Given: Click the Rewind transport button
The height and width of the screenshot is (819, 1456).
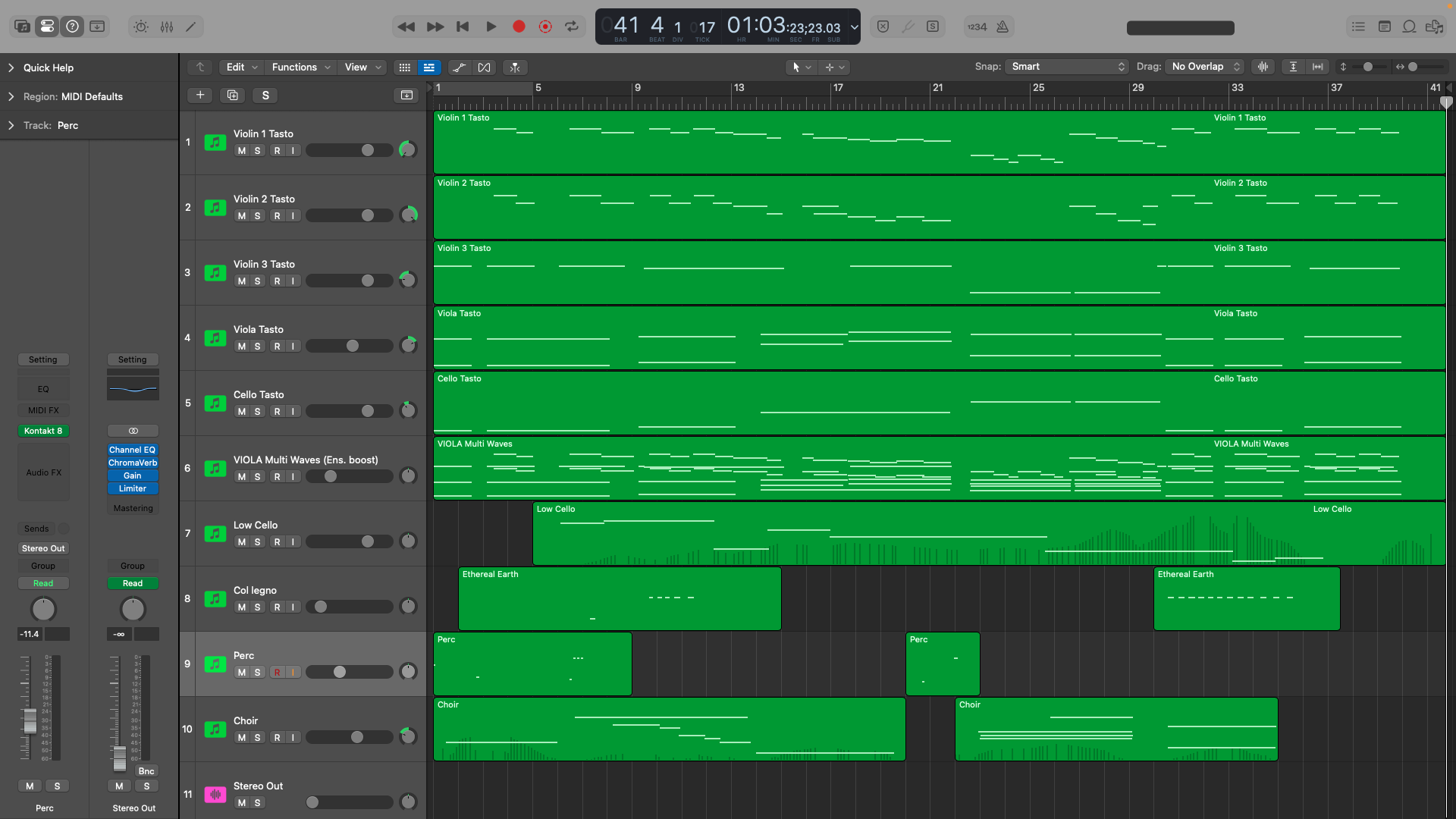Looking at the screenshot, I should click(406, 27).
